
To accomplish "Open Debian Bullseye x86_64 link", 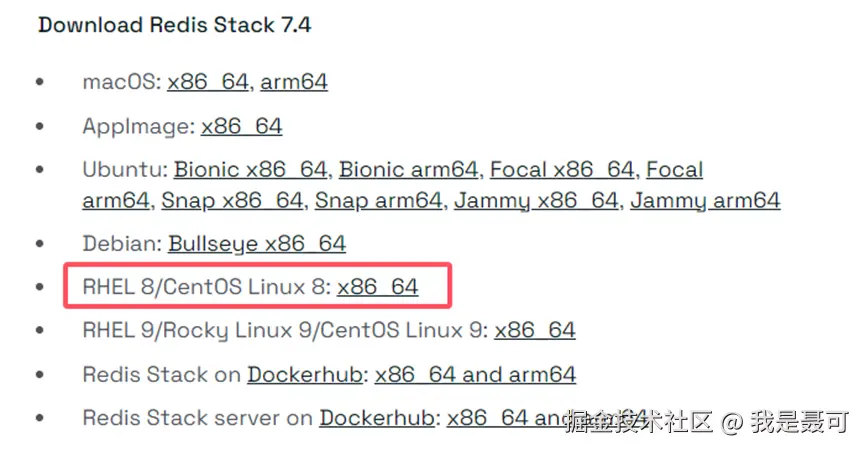I will click(257, 243).
